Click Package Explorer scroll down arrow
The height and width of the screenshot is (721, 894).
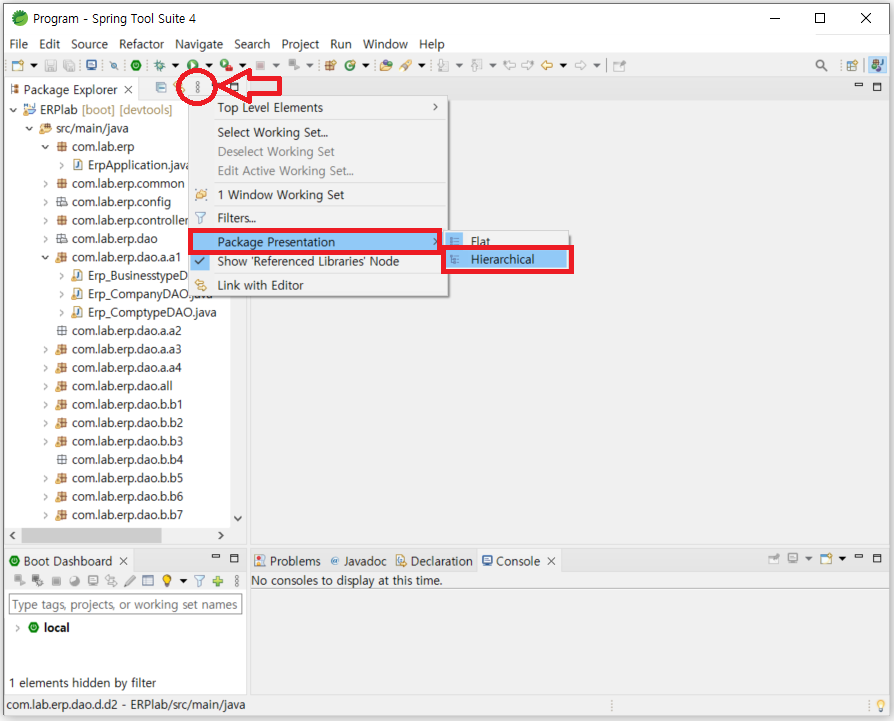click(x=238, y=519)
